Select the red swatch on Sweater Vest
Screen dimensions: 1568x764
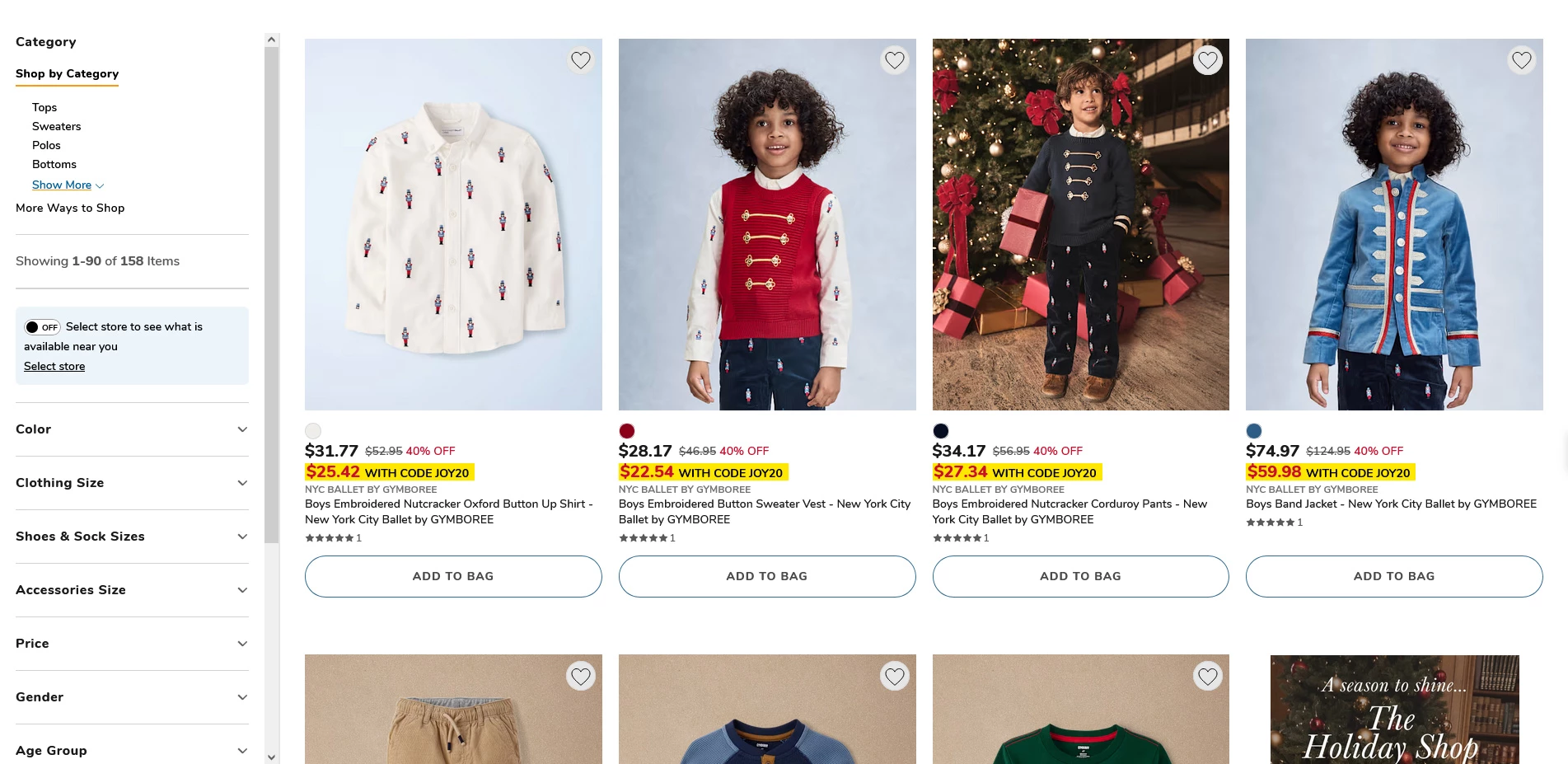click(x=627, y=431)
